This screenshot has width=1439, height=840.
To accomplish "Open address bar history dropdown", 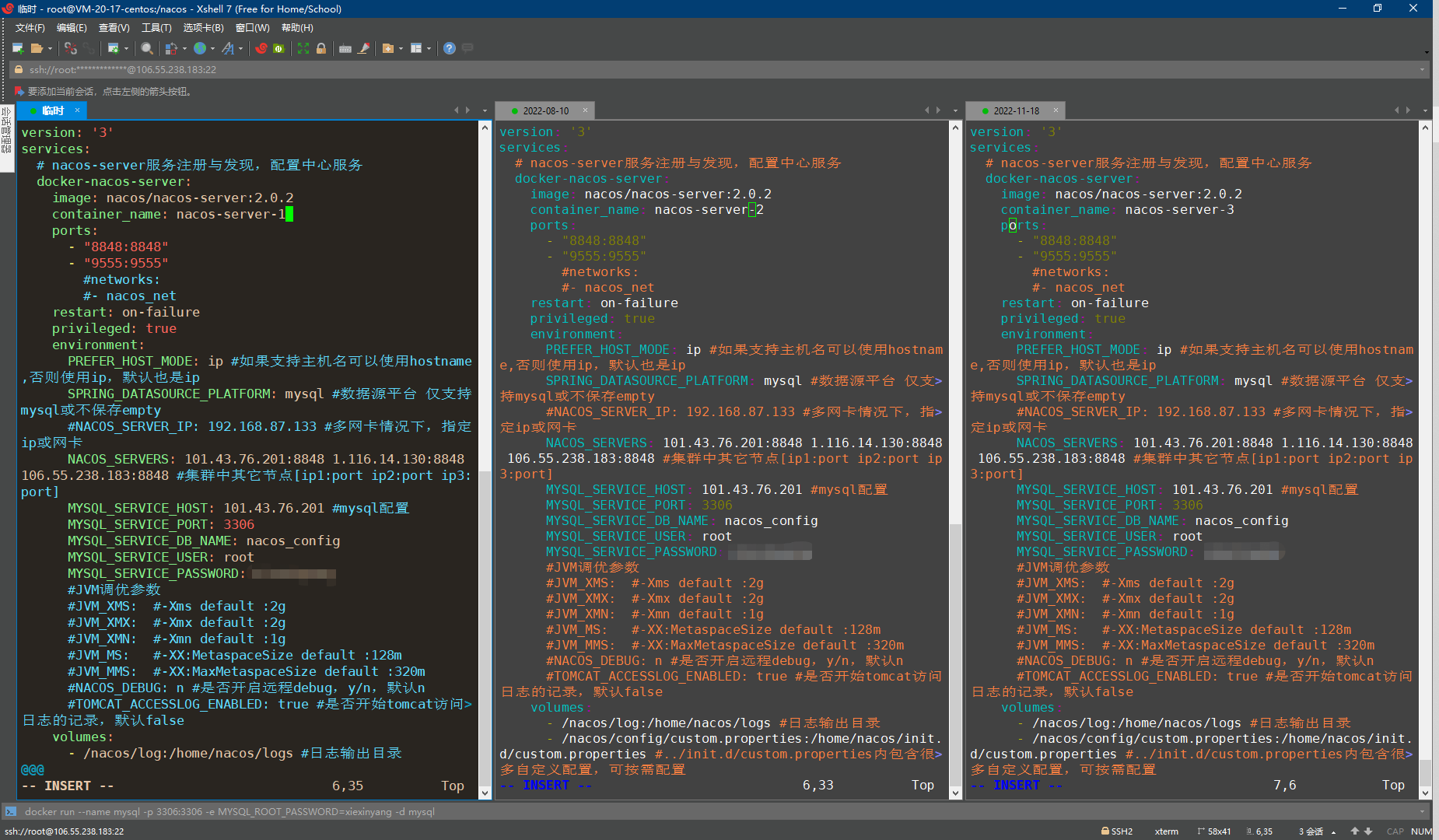I will point(1422,69).
